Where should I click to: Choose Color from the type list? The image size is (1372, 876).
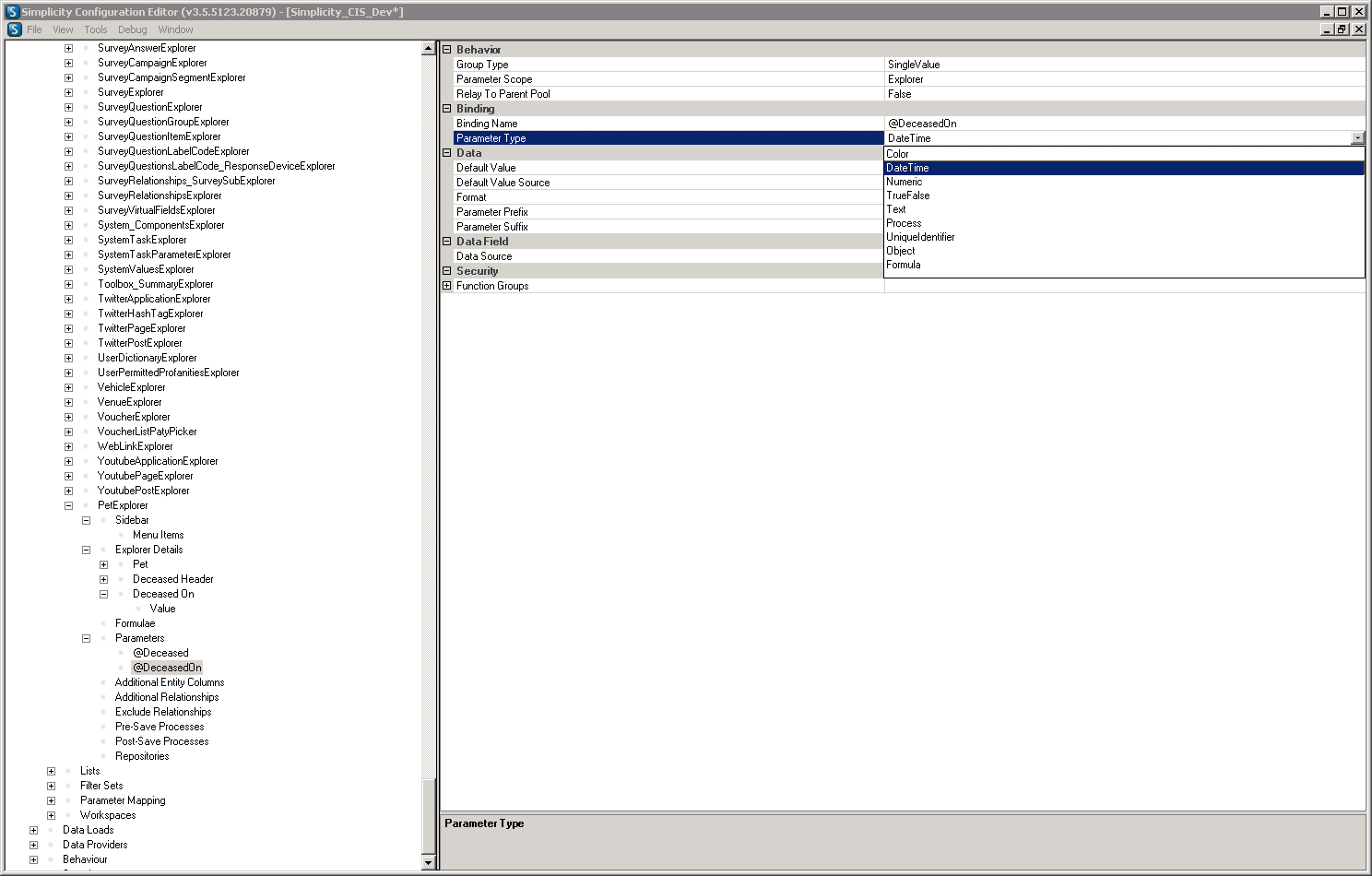[1124, 154]
